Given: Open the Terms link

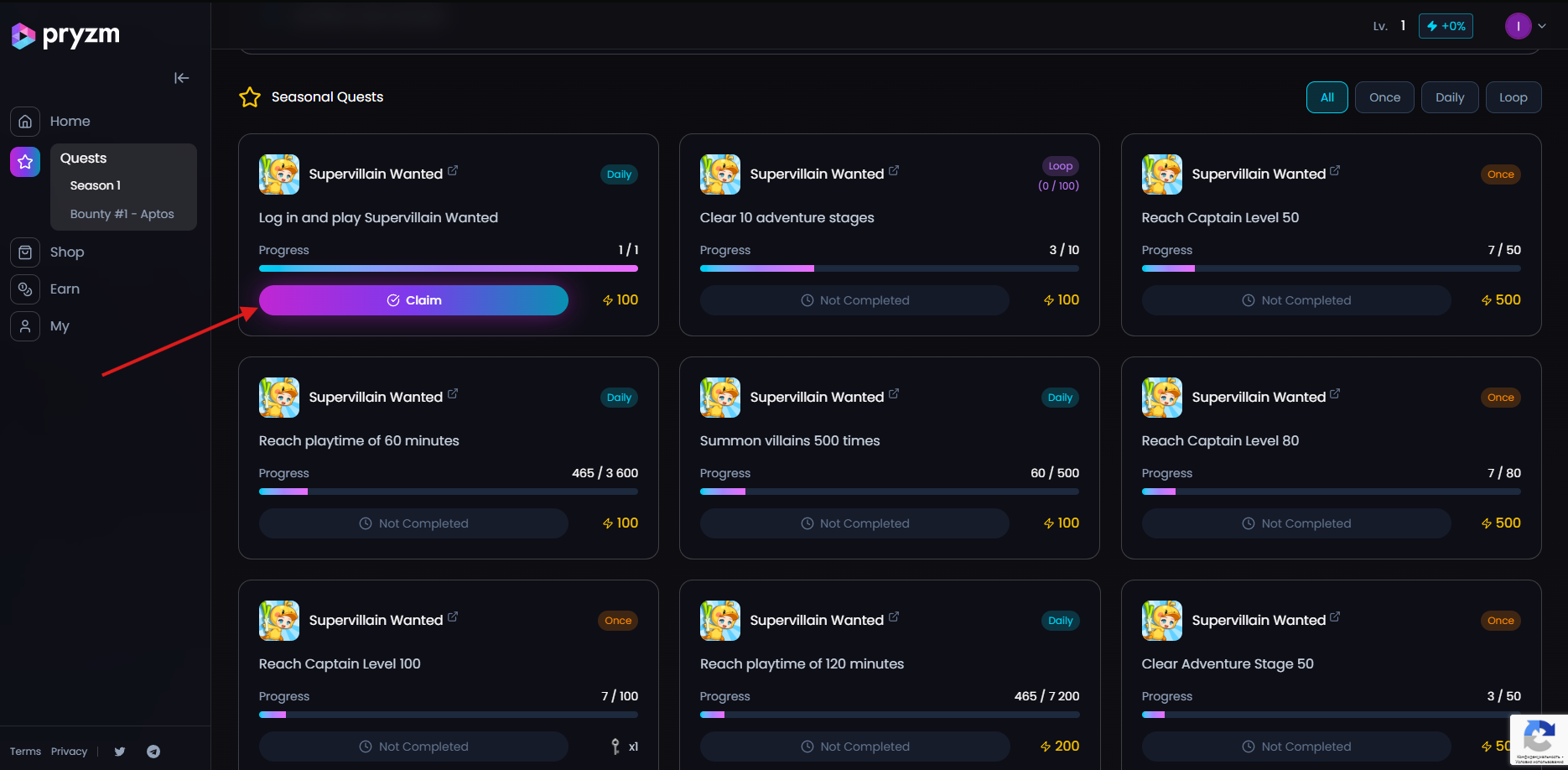Looking at the screenshot, I should [x=25, y=752].
